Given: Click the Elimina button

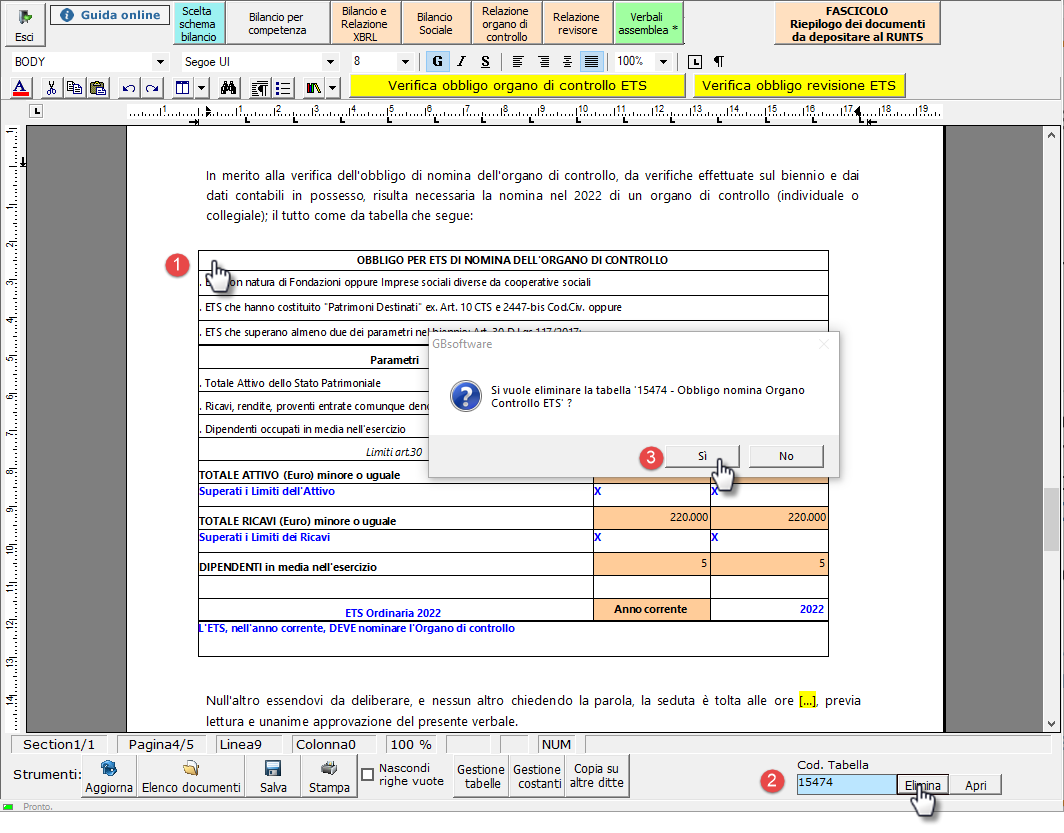Looking at the screenshot, I should click(922, 785).
